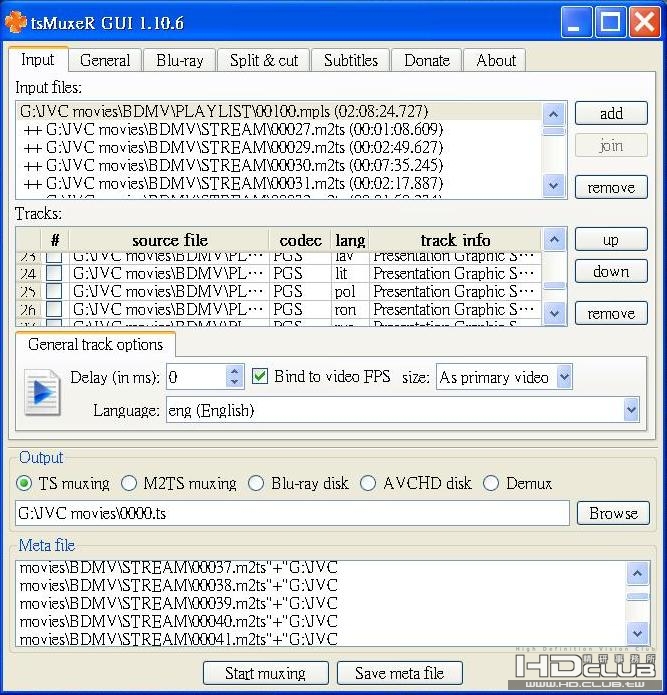Click the remove button beside Input files

click(611, 187)
